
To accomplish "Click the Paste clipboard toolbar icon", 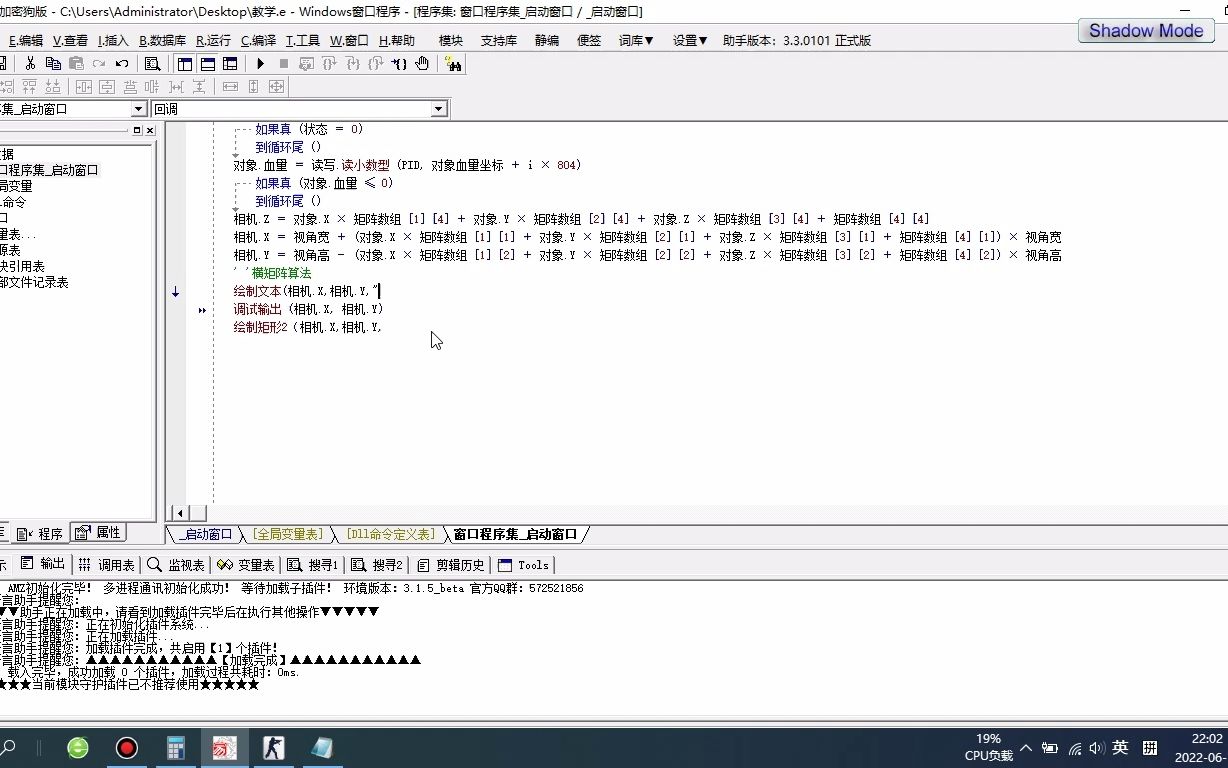I will coord(76,63).
